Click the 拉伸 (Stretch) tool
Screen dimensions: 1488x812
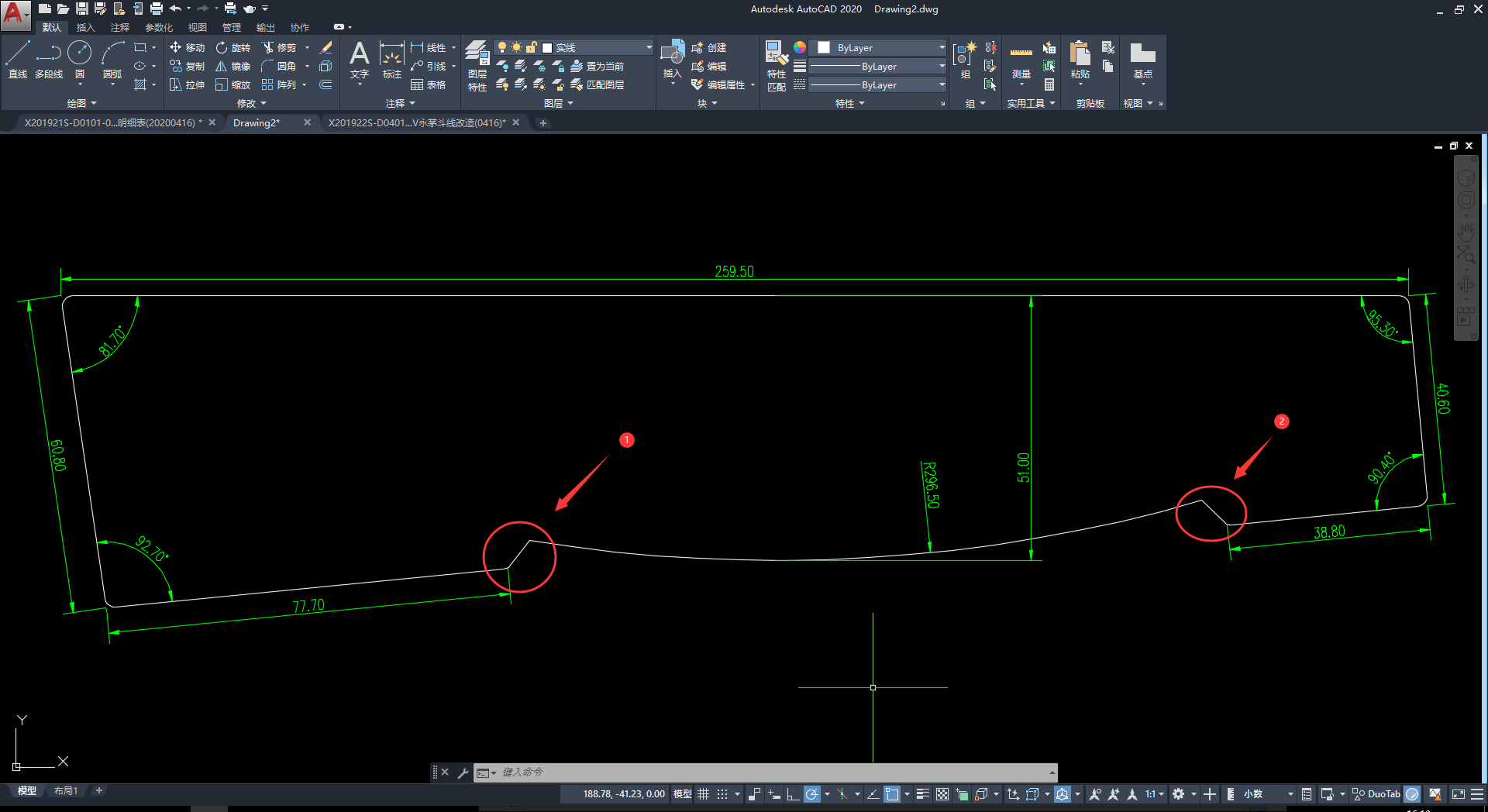click(187, 84)
